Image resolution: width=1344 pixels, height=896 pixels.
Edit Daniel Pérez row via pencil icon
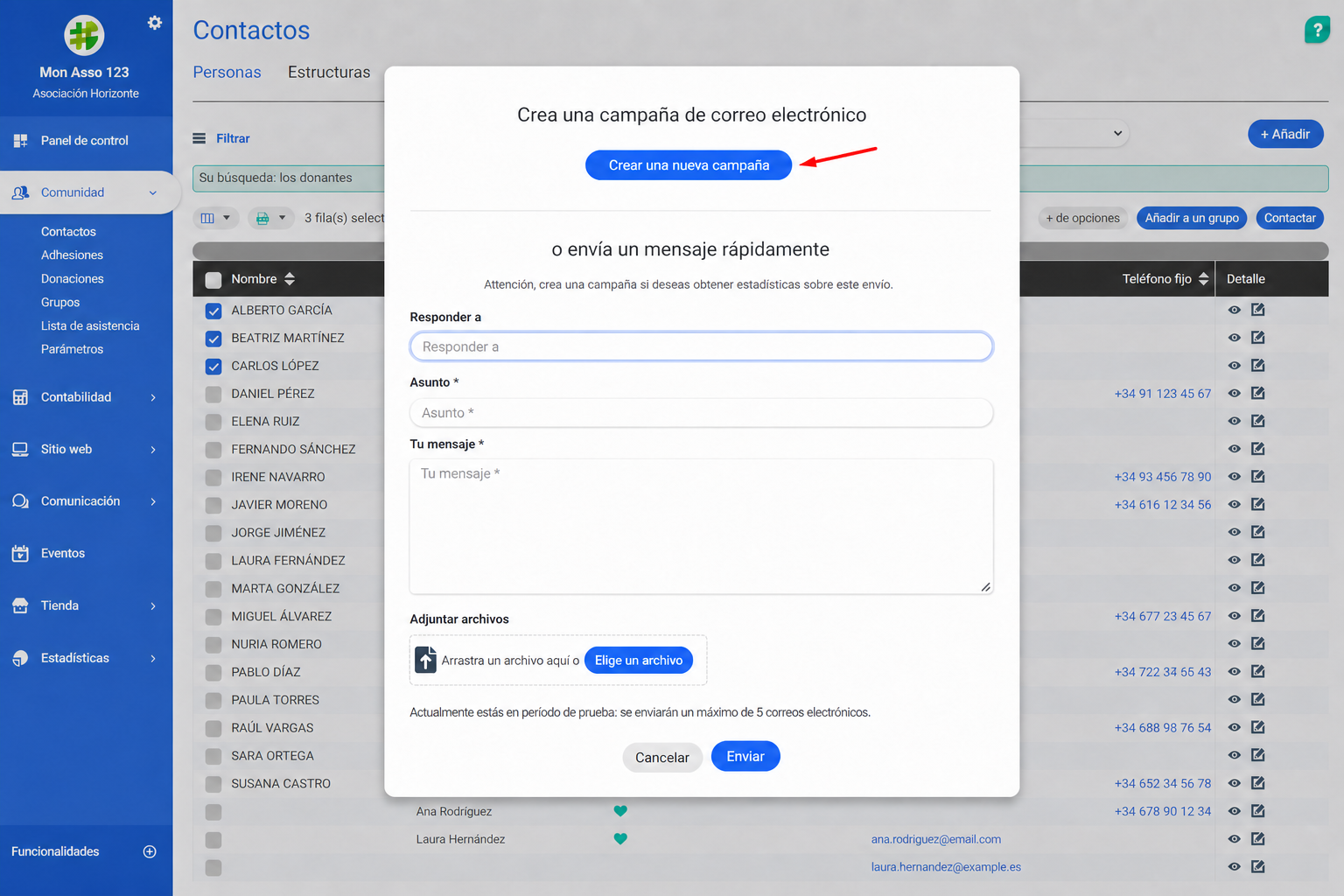point(1257,393)
